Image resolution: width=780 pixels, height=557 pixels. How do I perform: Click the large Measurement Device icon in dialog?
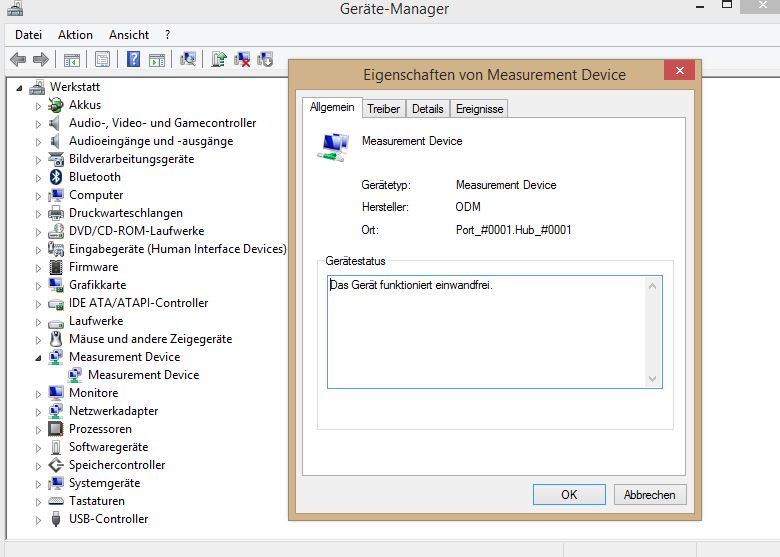click(x=333, y=146)
